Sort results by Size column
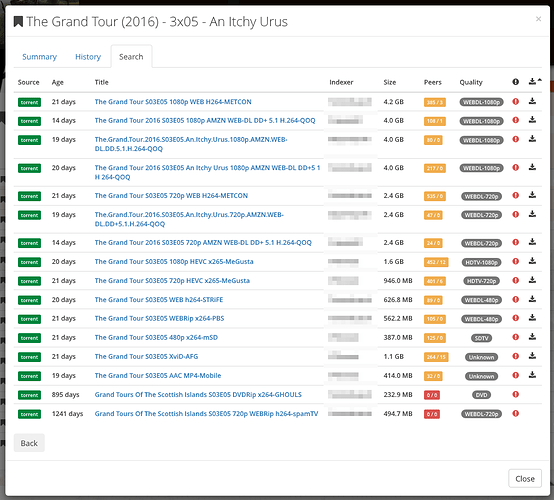 coord(390,82)
